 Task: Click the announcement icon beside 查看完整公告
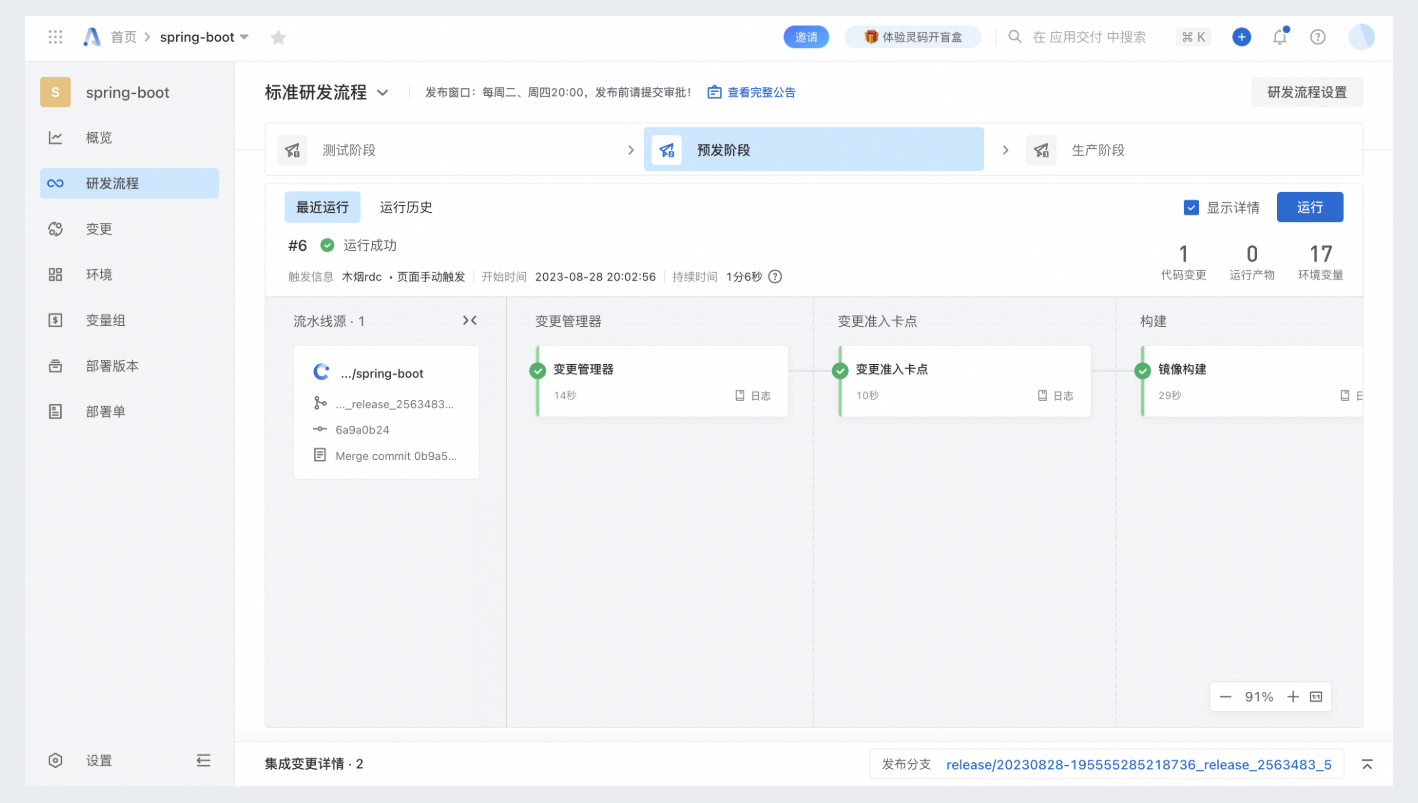(x=714, y=92)
